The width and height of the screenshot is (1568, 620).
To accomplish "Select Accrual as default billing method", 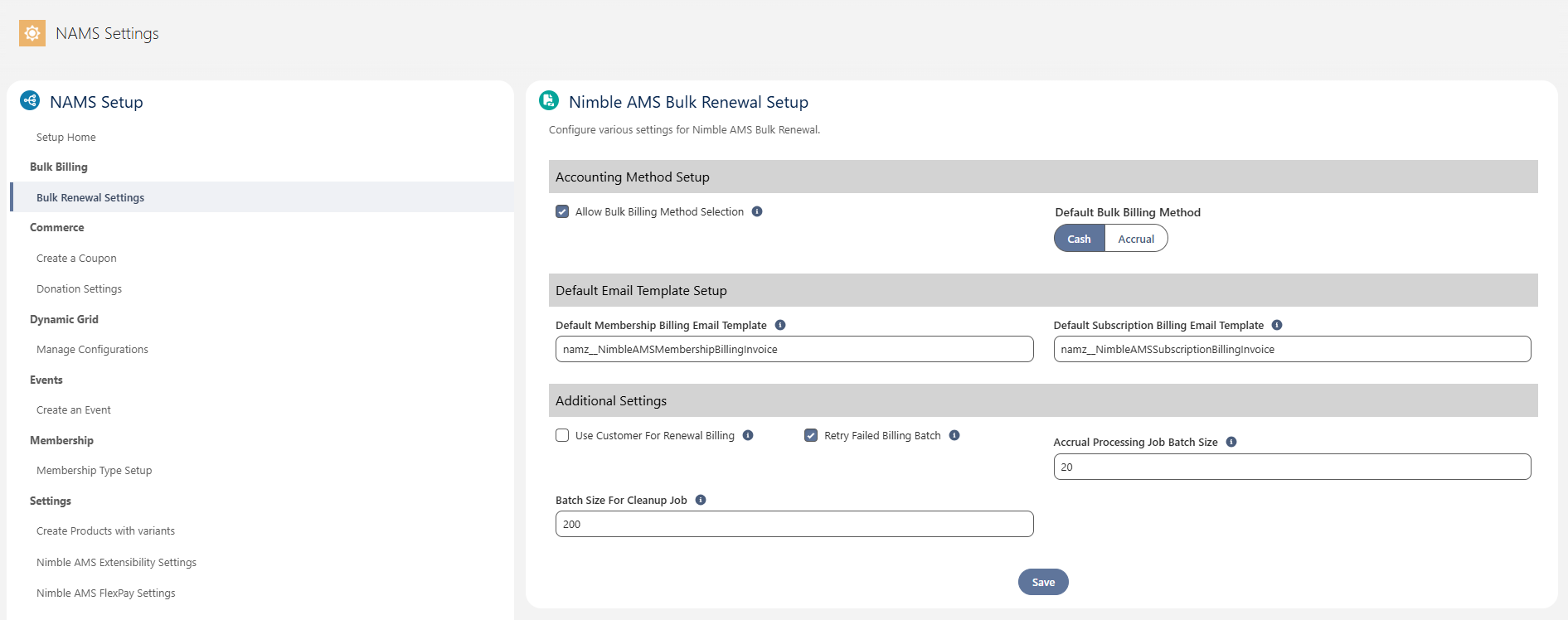I will pyautogui.click(x=1136, y=239).
